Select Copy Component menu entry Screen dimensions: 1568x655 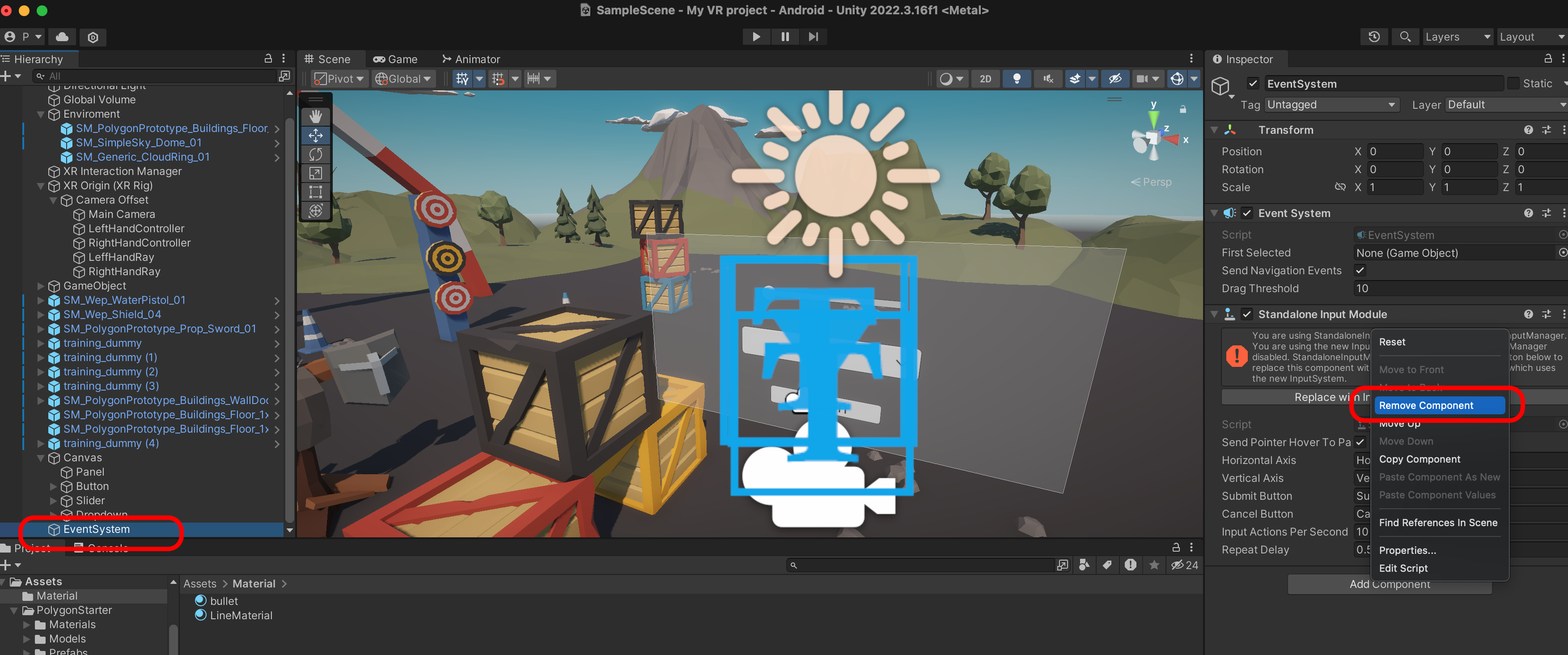(x=1420, y=459)
